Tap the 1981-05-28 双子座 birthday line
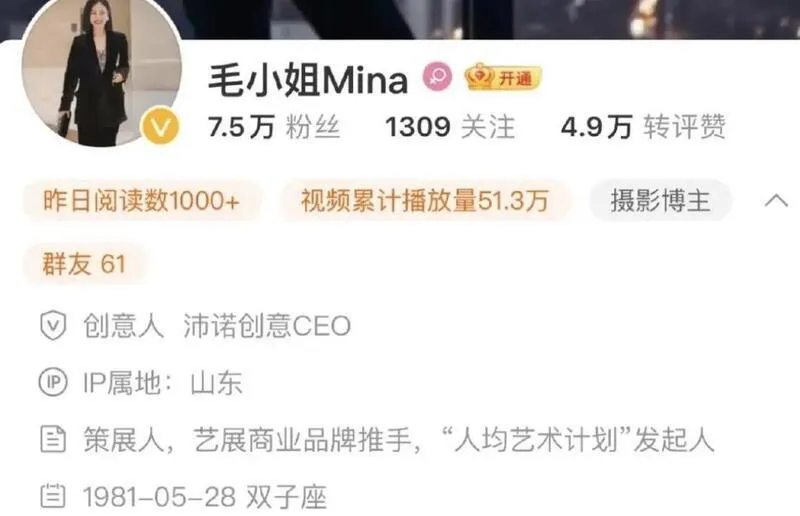This screenshot has height=516, width=800. [x=205, y=496]
